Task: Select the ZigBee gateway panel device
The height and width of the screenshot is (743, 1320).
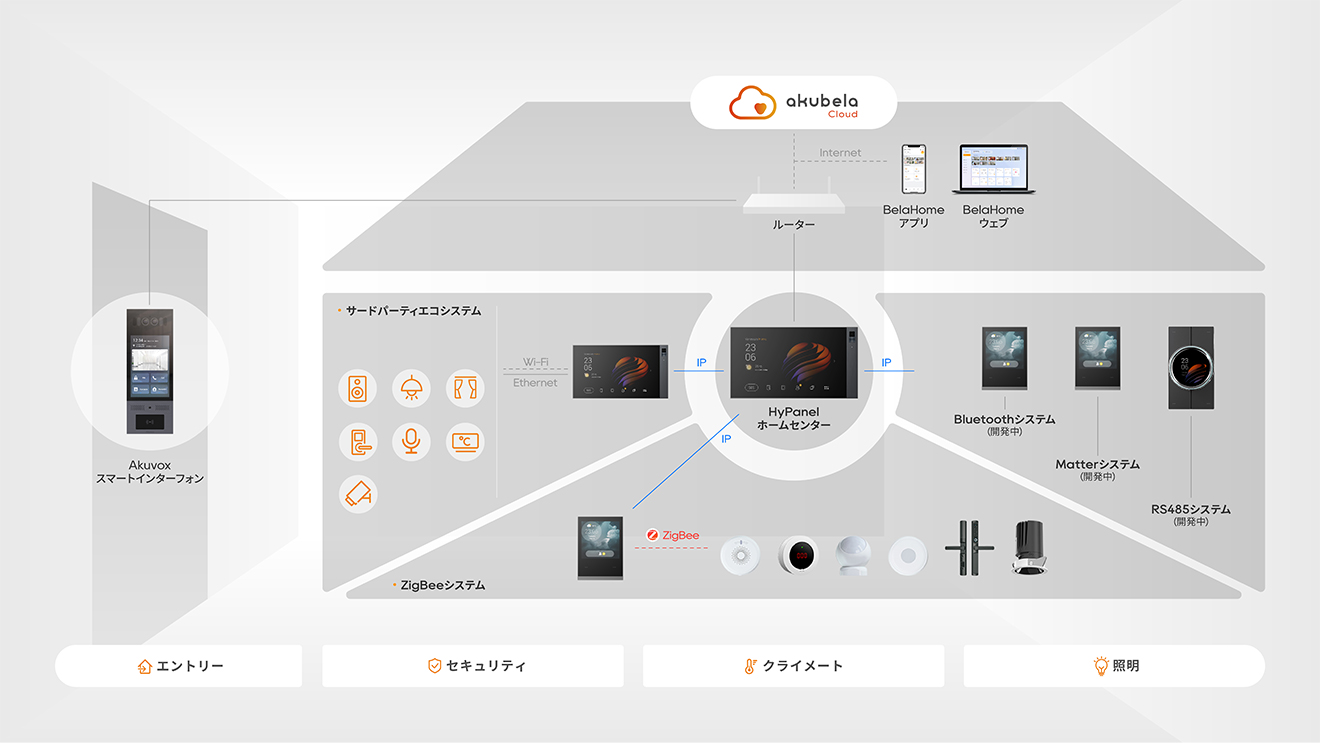Action: point(600,548)
